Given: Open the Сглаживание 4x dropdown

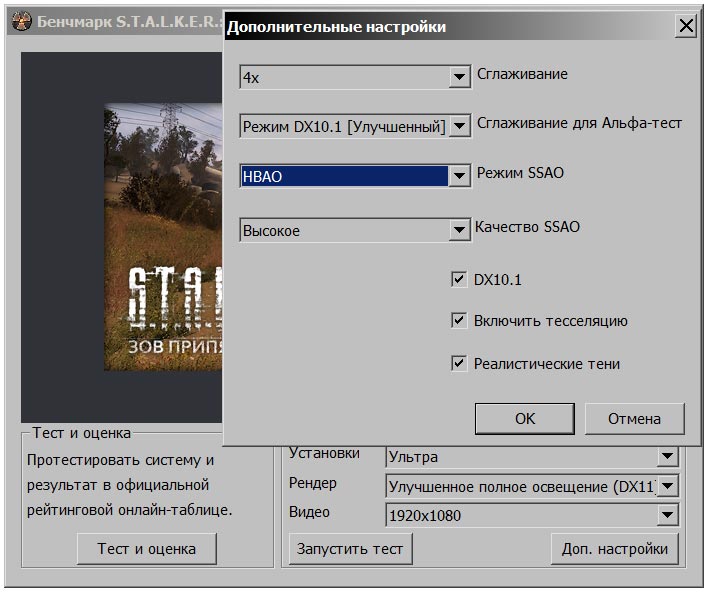Looking at the screenshot, I should [459, 77].
